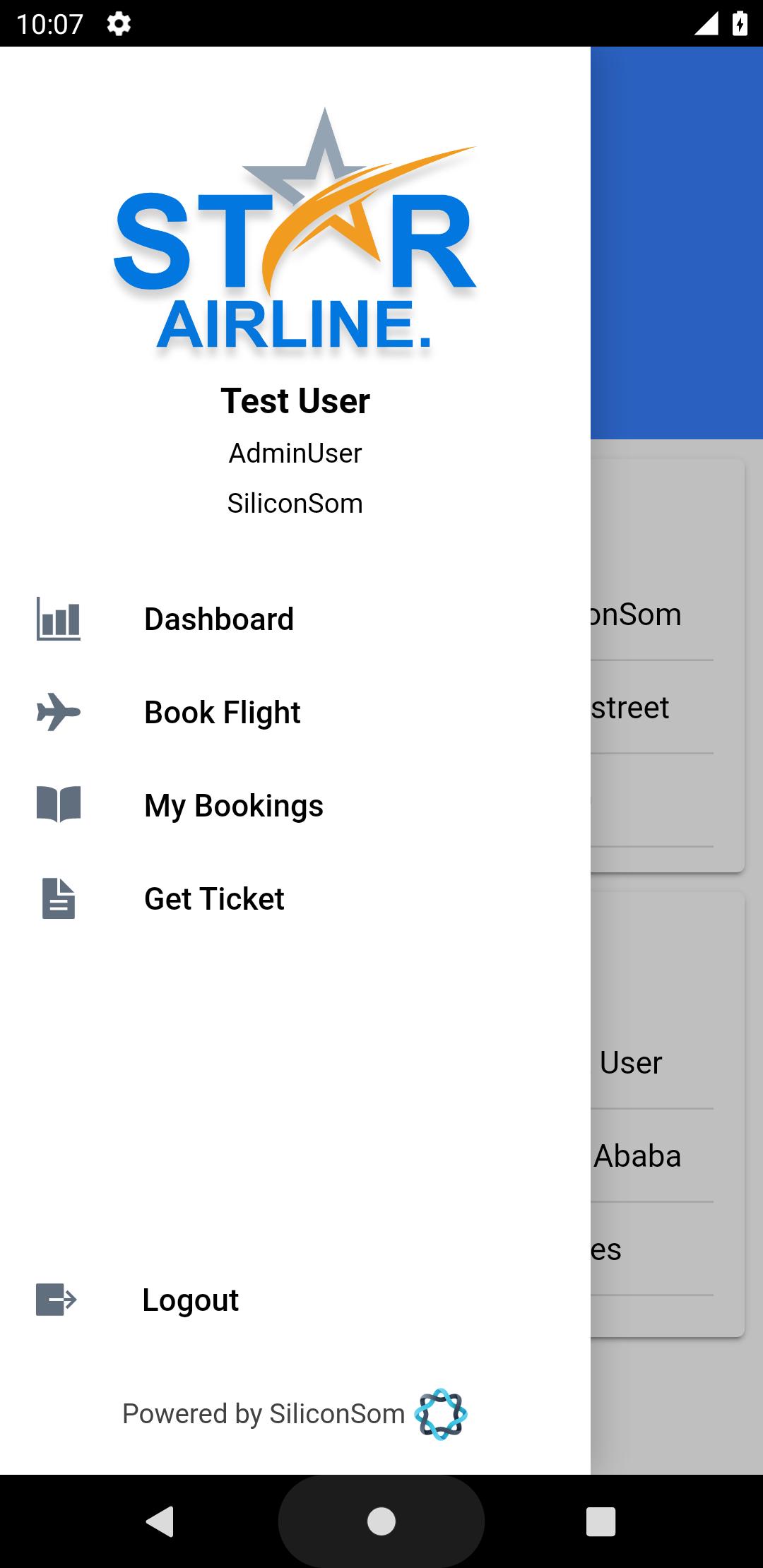This screenshot has height=1568, width=763.
Task: Open the Dashboard menu item
Action: [x=219, y=619]
